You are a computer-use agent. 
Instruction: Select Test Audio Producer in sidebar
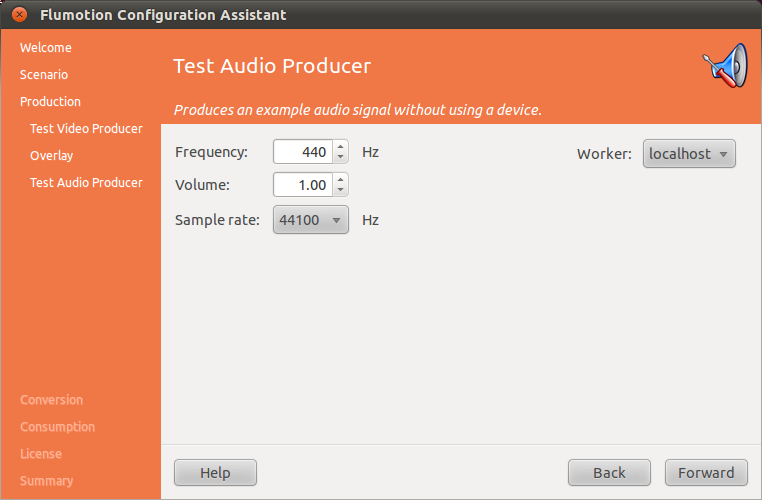(x=86, y=183)
